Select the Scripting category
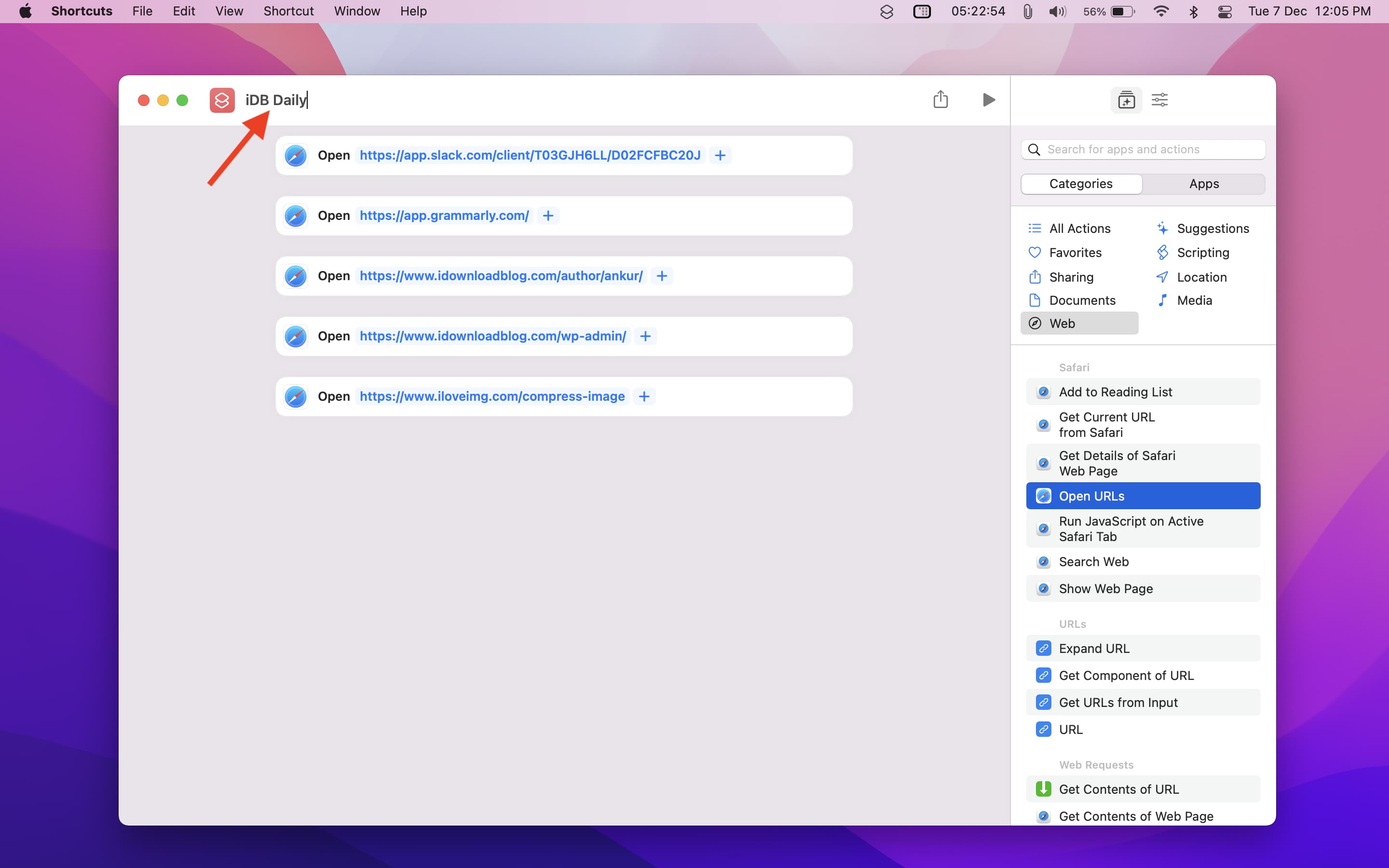The height and width of the screenshot is (868, 1389). pos(1202,253)
